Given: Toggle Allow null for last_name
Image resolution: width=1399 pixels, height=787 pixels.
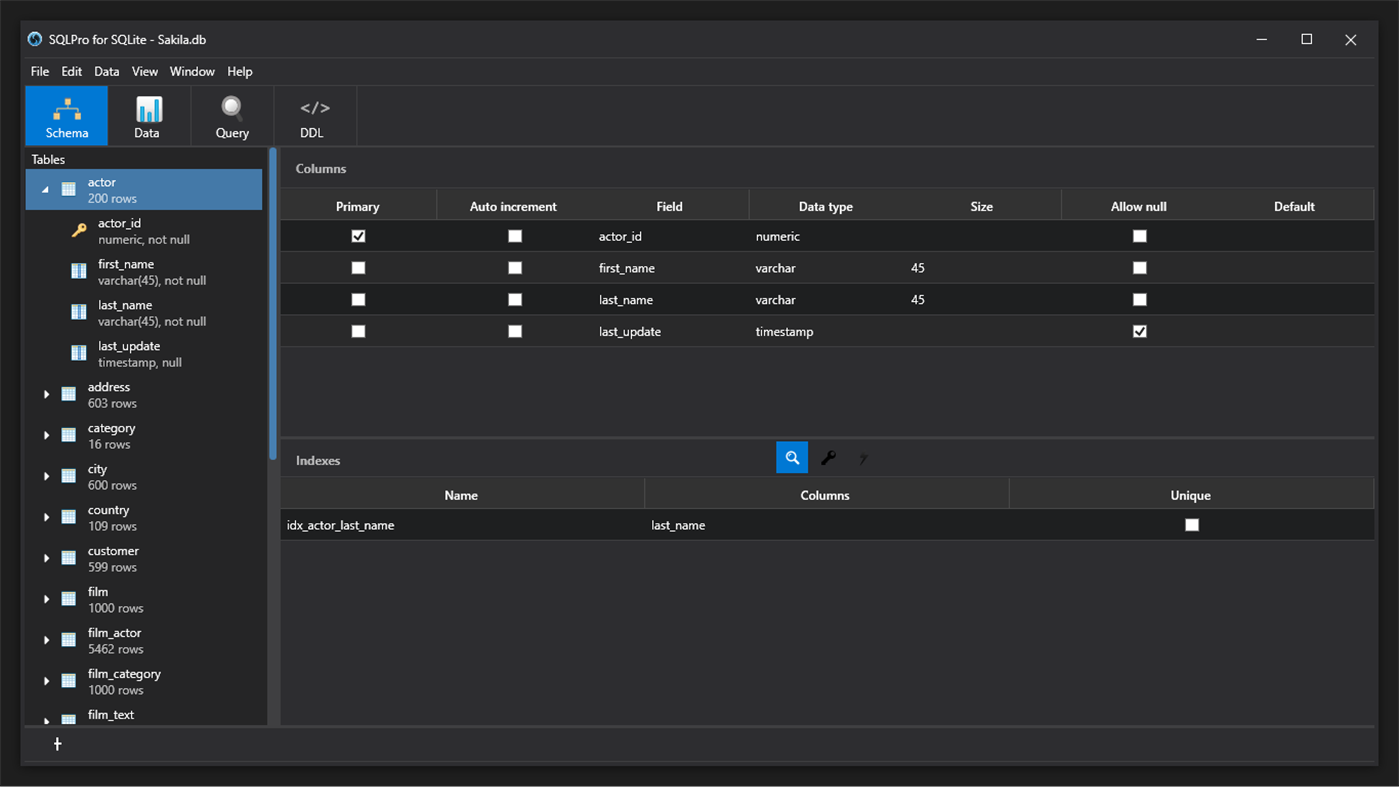Looking at the screenshot, I should [1140, 300].
